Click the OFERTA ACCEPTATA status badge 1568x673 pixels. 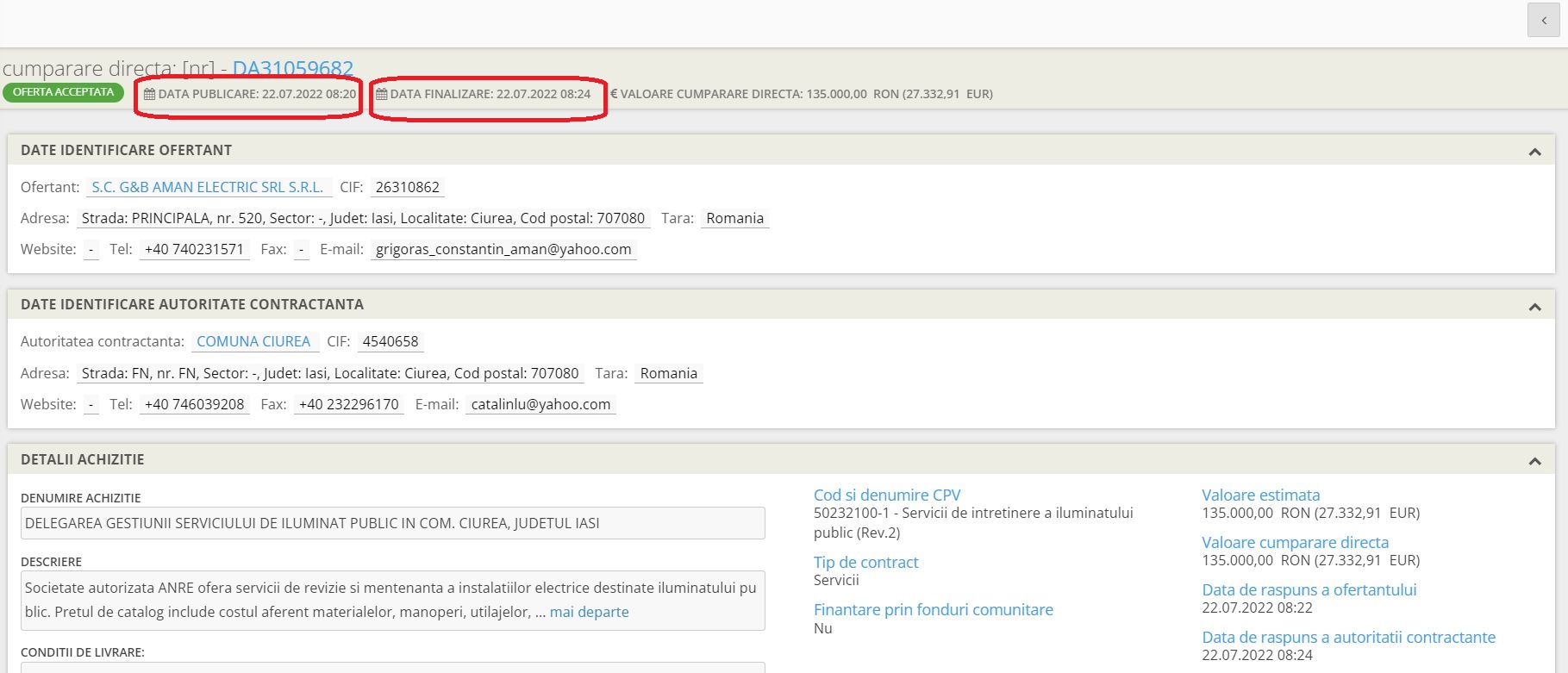[63, 92]
